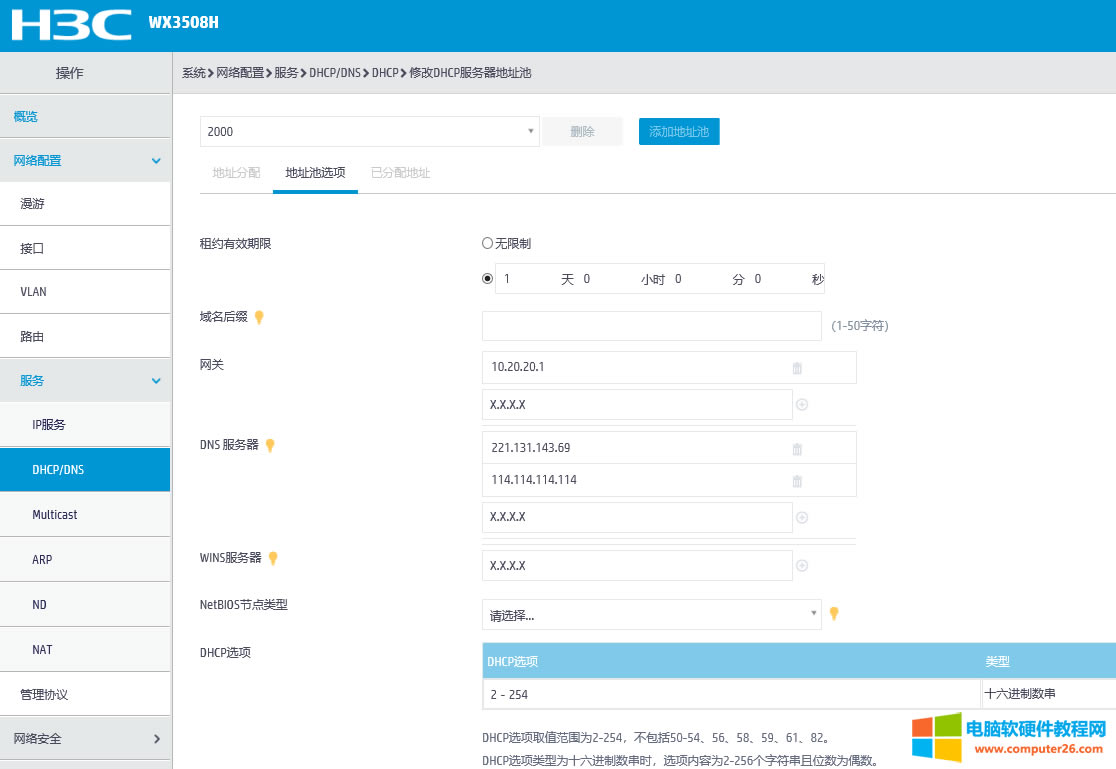Switch to the 地址分配 tab
Image resolution: width=1116 pixels, height=769 pixels.
(235, 172)
